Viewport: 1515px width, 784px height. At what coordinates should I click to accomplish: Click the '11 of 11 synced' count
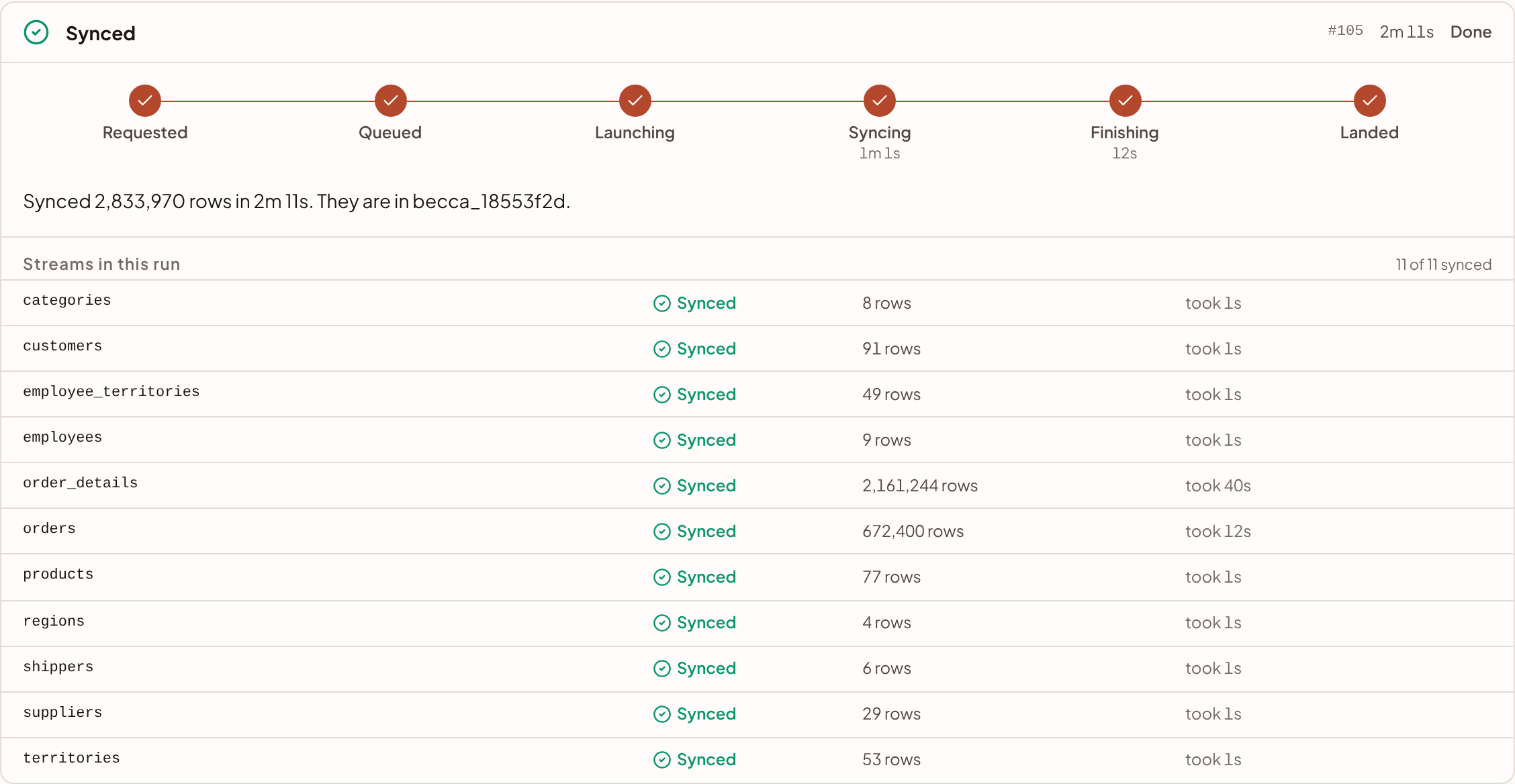(1444, 265)
